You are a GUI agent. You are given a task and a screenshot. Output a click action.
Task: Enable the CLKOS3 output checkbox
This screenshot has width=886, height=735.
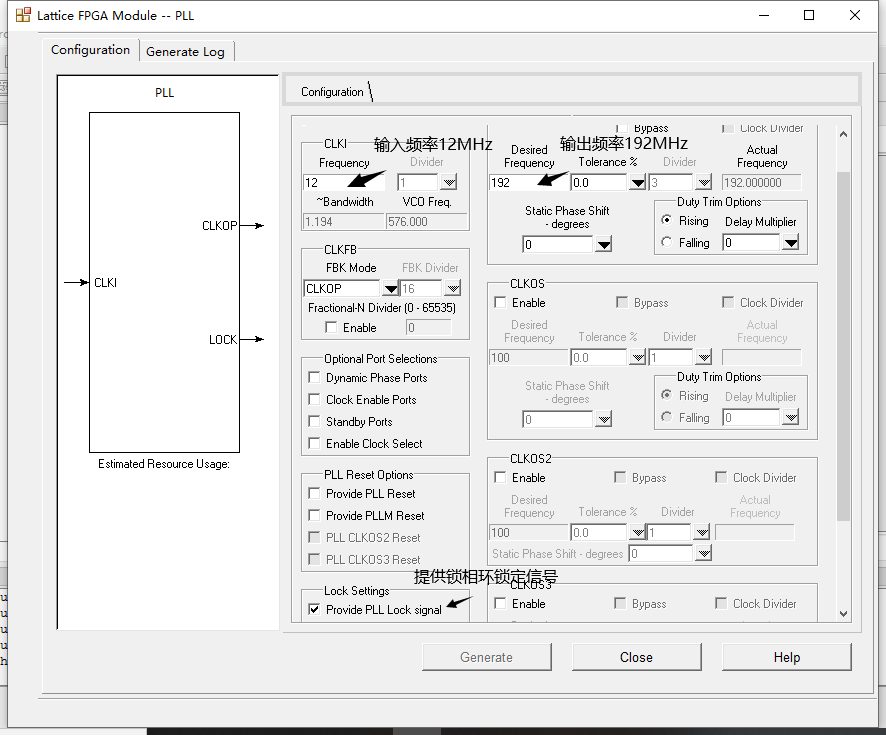pyautogui.click(x=500, y=603)
